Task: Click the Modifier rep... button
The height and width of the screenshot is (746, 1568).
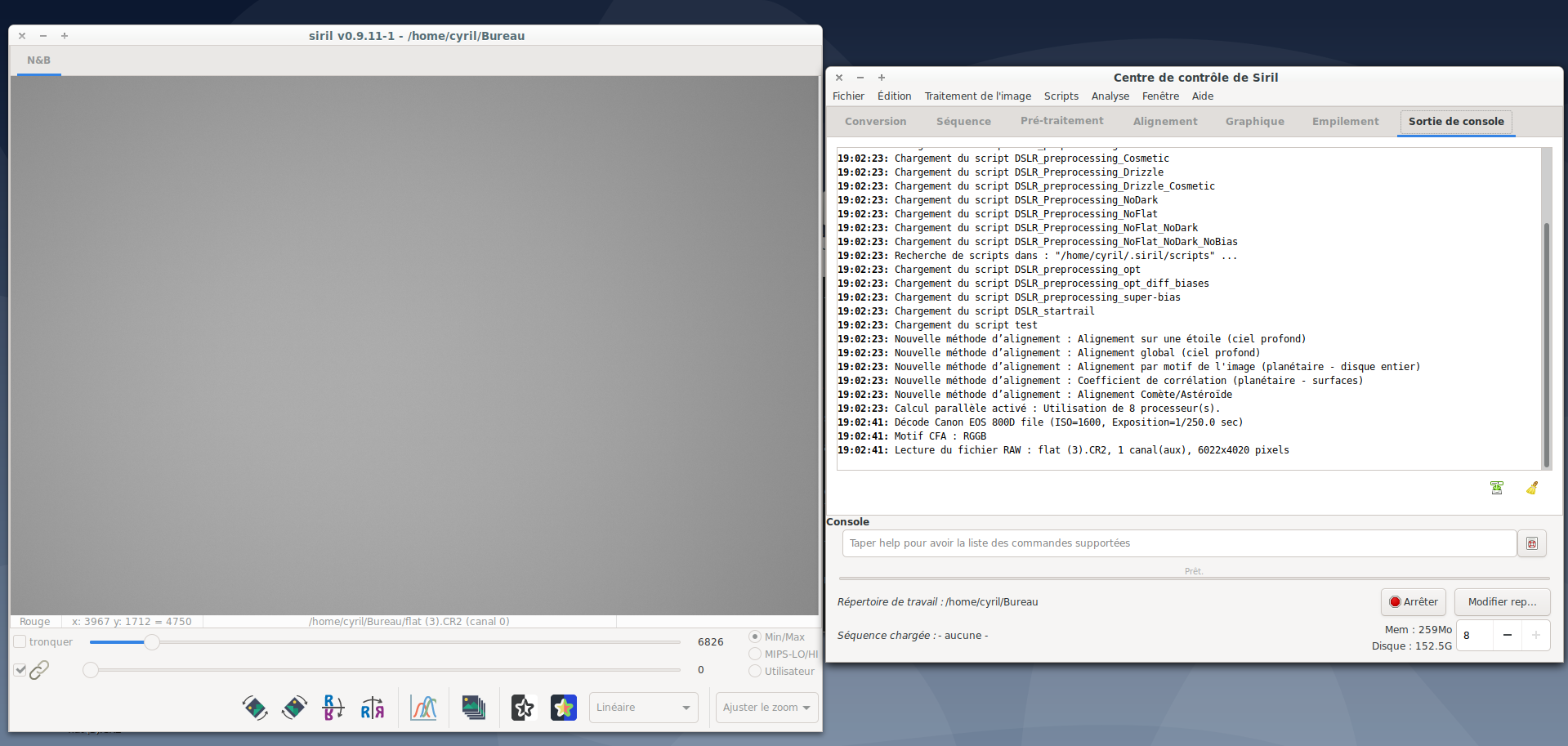Action: (x=1502, y=602)
